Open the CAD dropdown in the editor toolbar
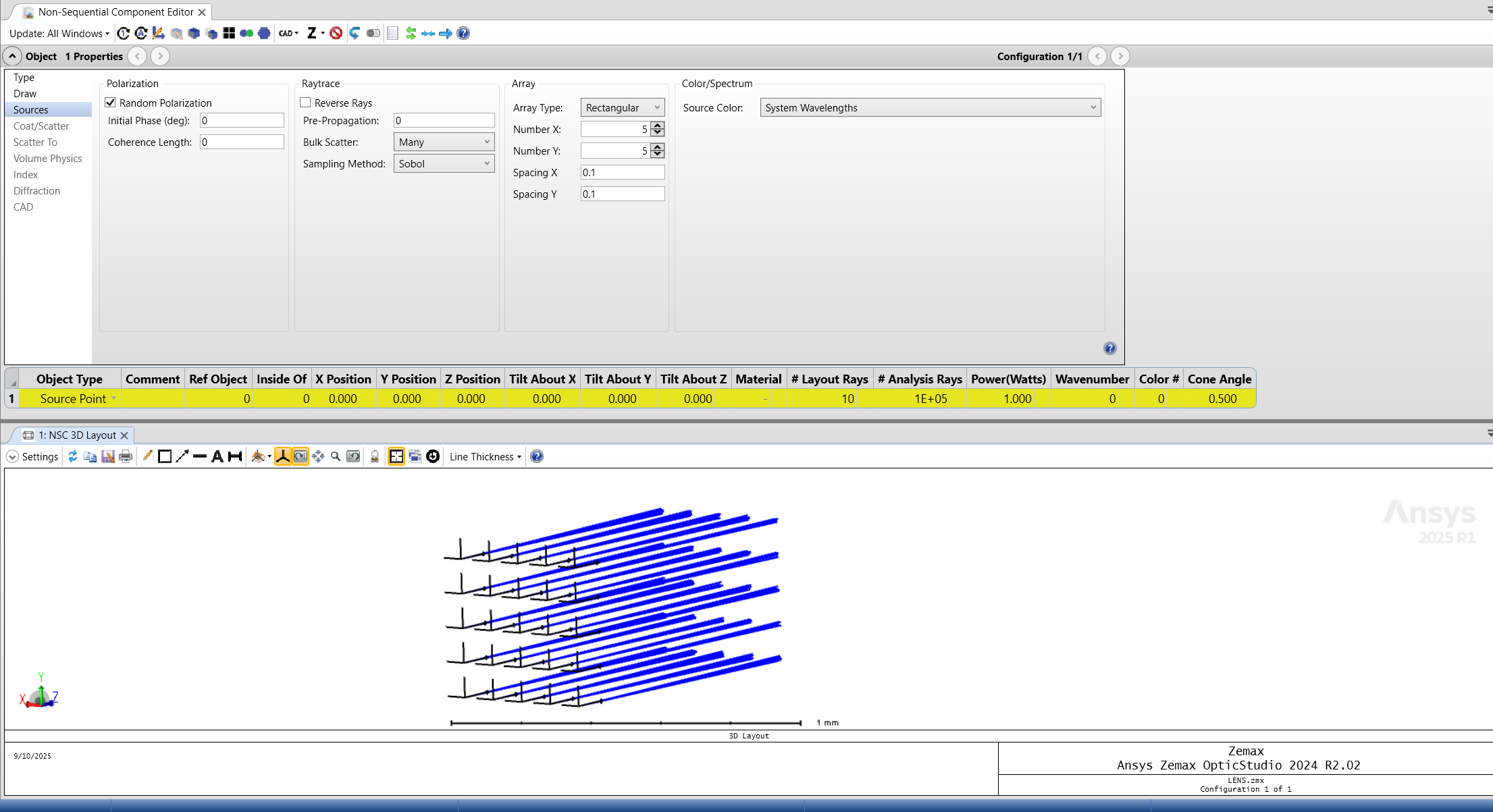1493x812 pixels. 287,33
